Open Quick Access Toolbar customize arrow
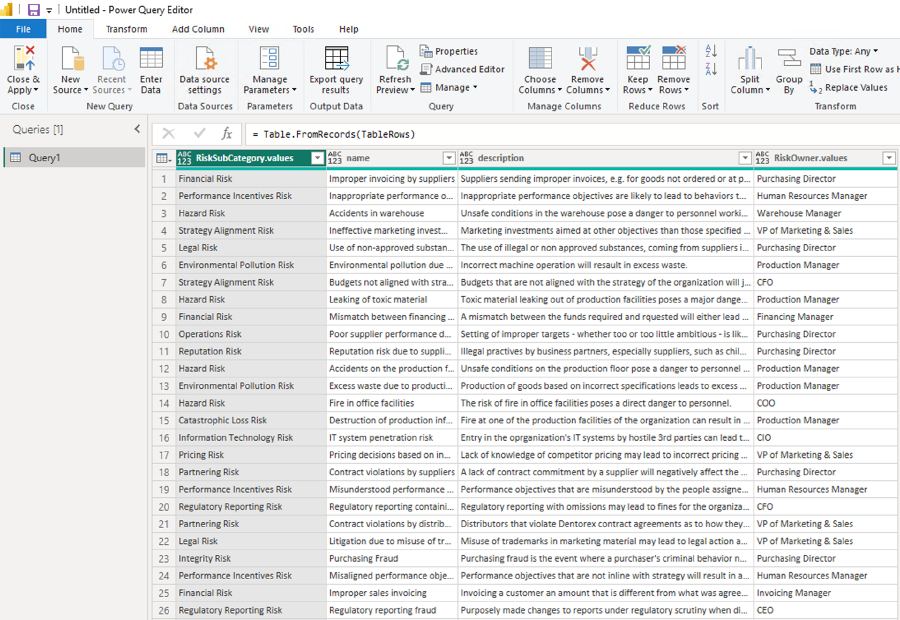This screenshot has height=620, width=900. click(x=49, y=10)
